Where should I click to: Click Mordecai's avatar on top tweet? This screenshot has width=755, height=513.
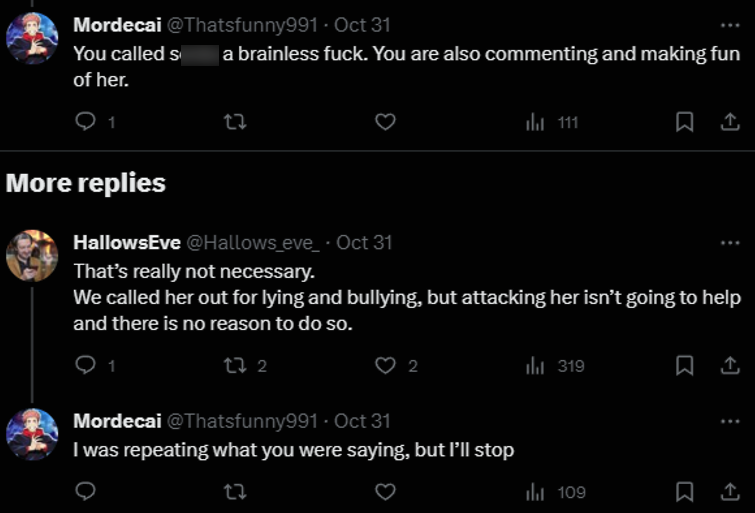tap(32, 38)
